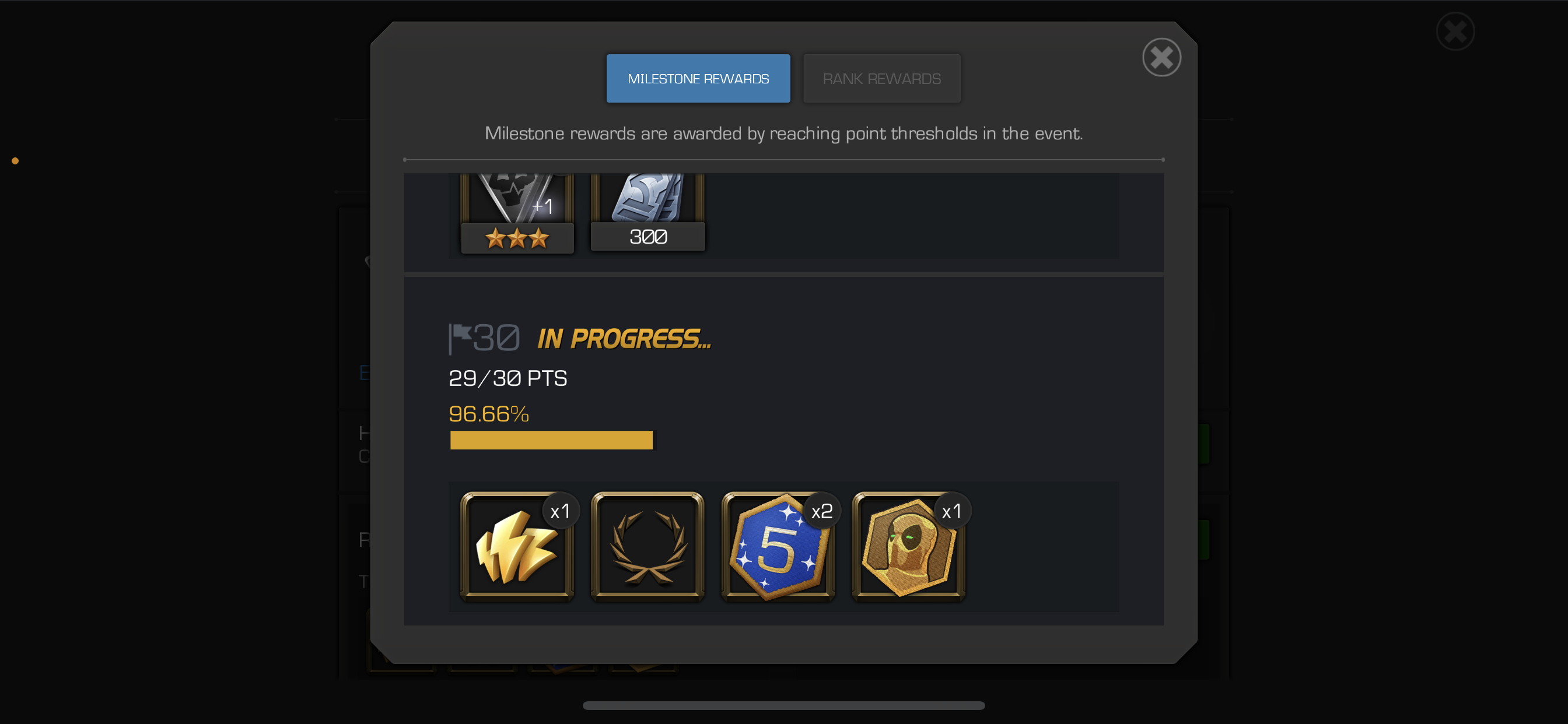Screen dimensions: 1568x724
Task: Tap the 300 battlechips reward
Action: [647, 212]
